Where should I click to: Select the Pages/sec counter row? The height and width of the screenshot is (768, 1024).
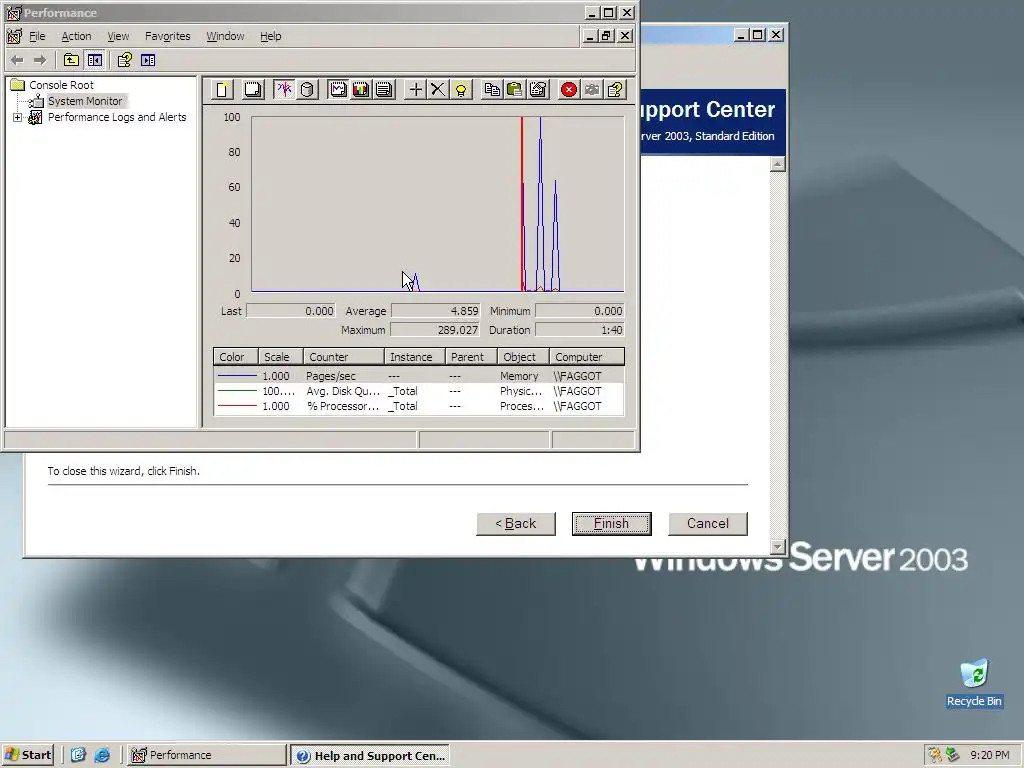pos(419,376)
